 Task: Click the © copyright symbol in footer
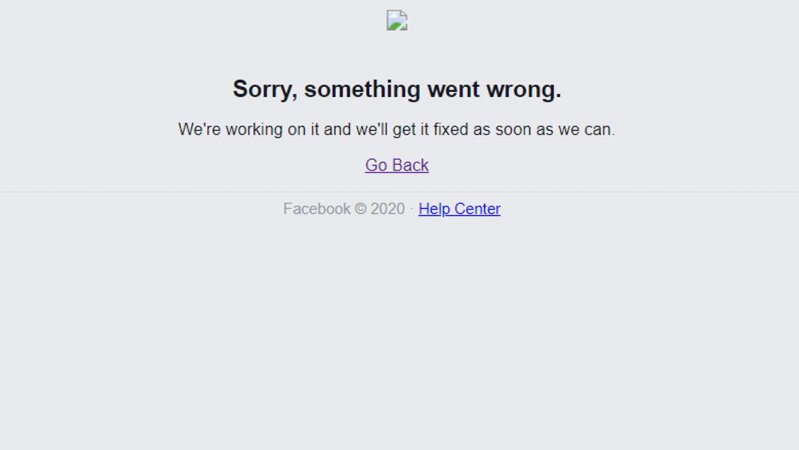tap(360, 209)
